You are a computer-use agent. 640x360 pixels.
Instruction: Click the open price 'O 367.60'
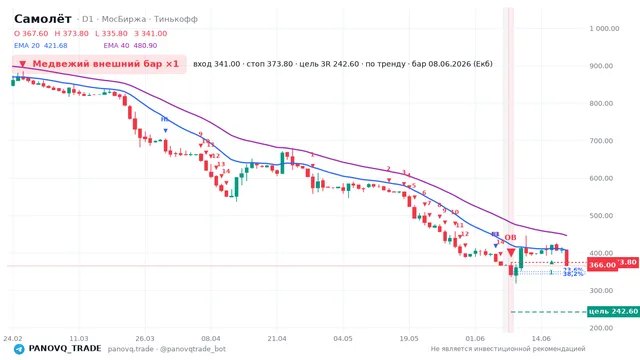[31, 33]
